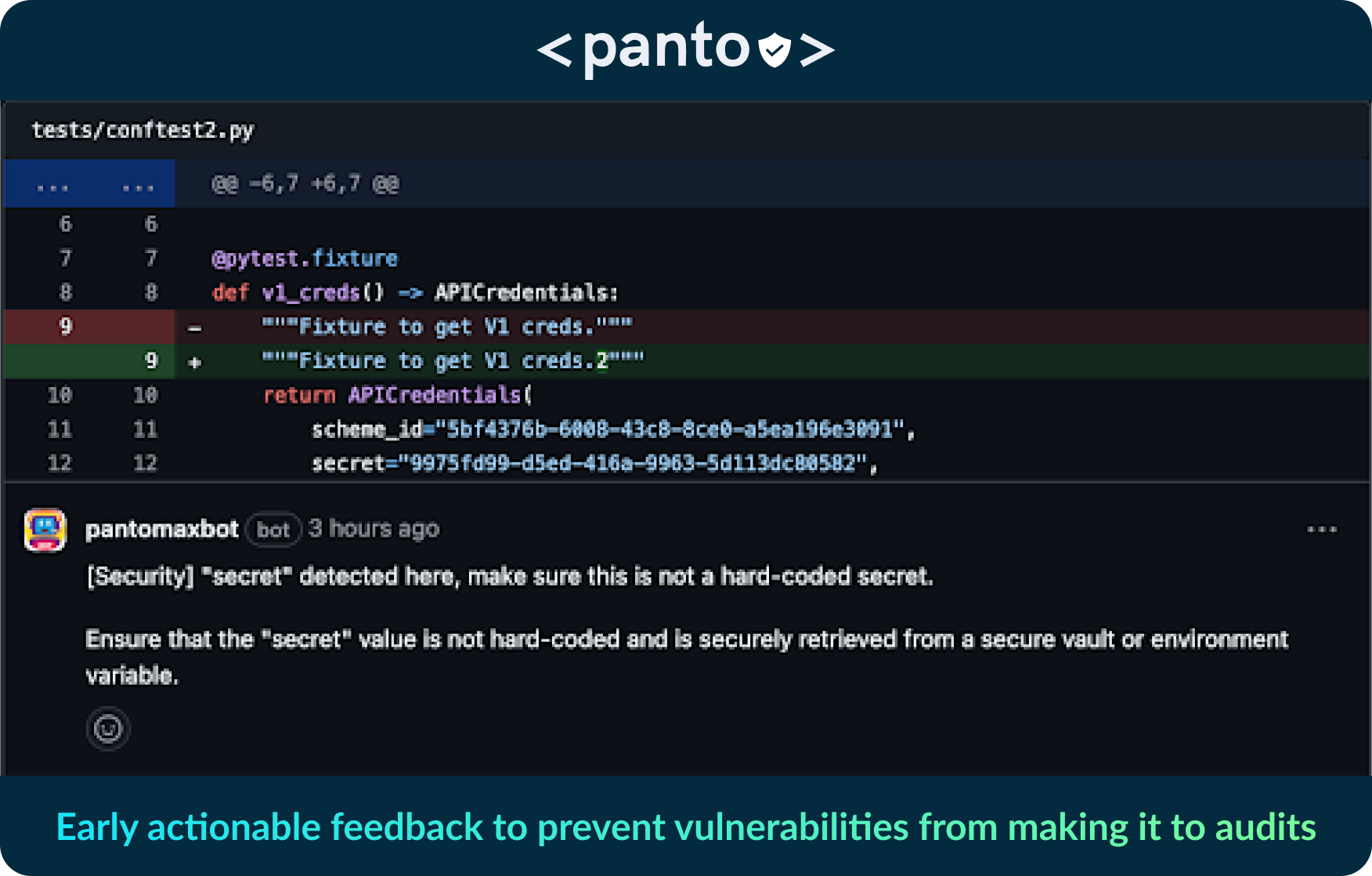Screen dimensions: 1372x876
Task: Click the 'panto' wordmark at the top
Action: (x=666, y=49)
